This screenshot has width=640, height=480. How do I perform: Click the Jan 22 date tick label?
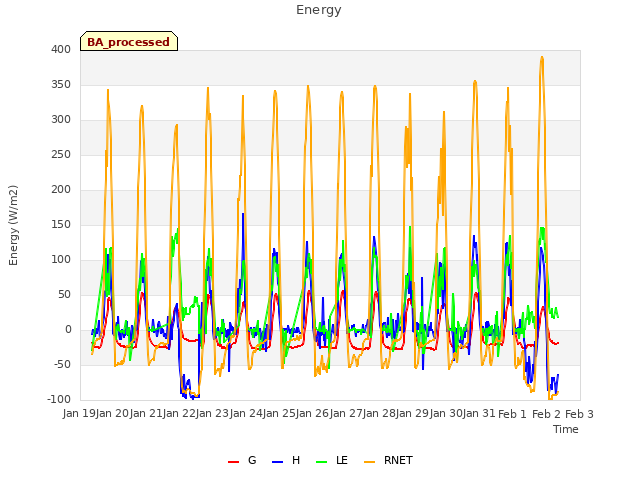pos(179,414)
